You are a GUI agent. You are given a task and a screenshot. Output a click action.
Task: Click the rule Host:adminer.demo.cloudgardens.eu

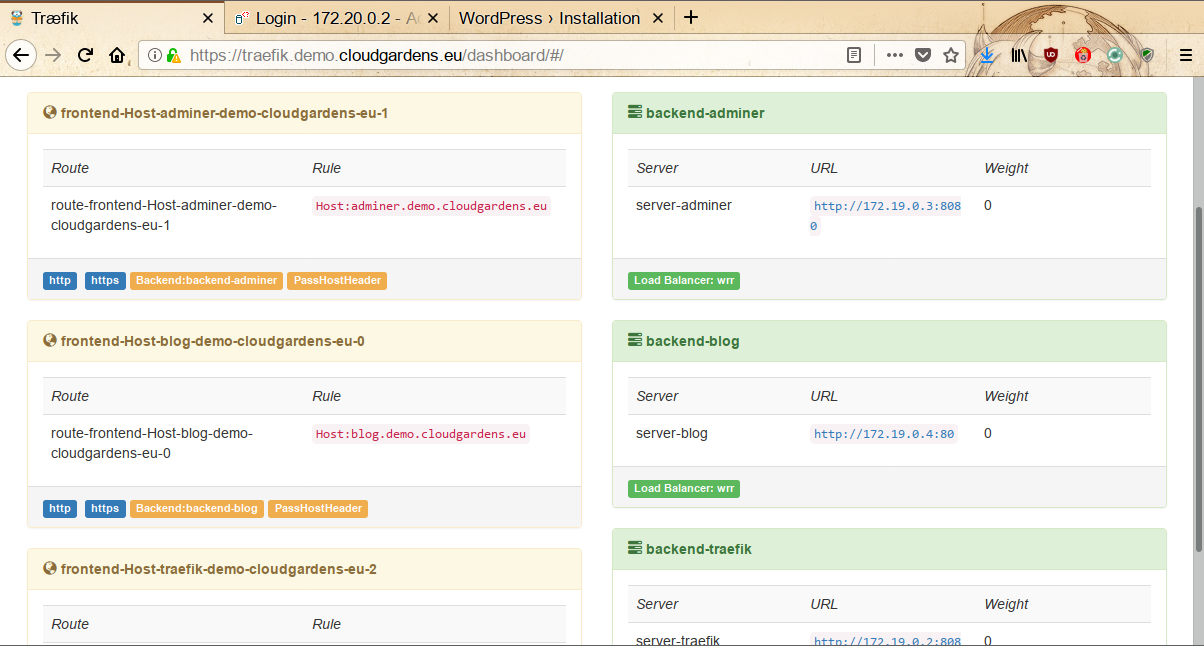click(x=431, y=206)
